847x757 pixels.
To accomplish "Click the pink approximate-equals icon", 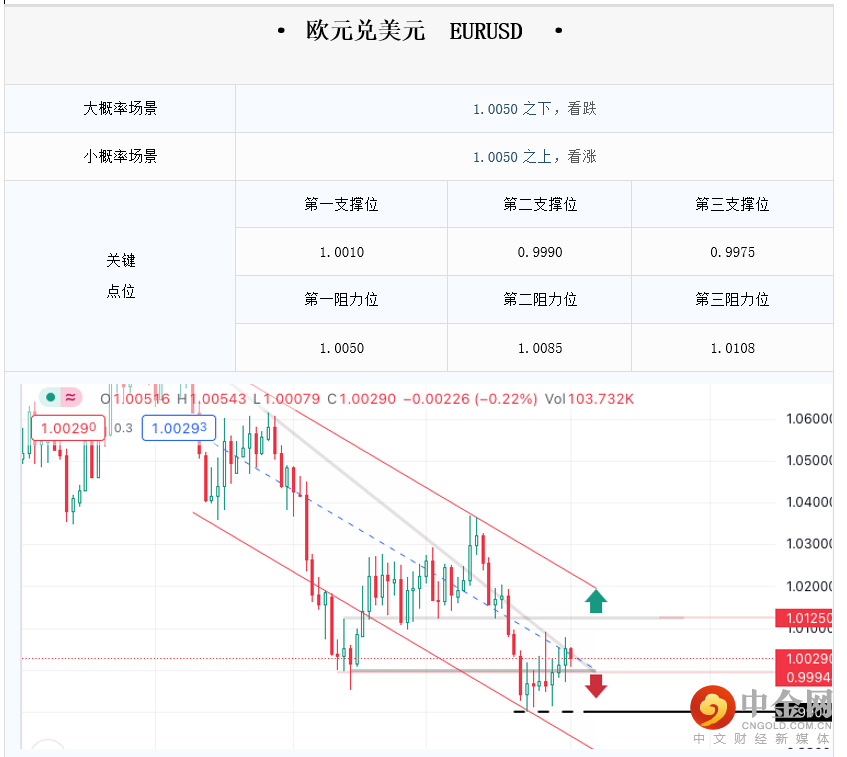I will coord(70,397).
